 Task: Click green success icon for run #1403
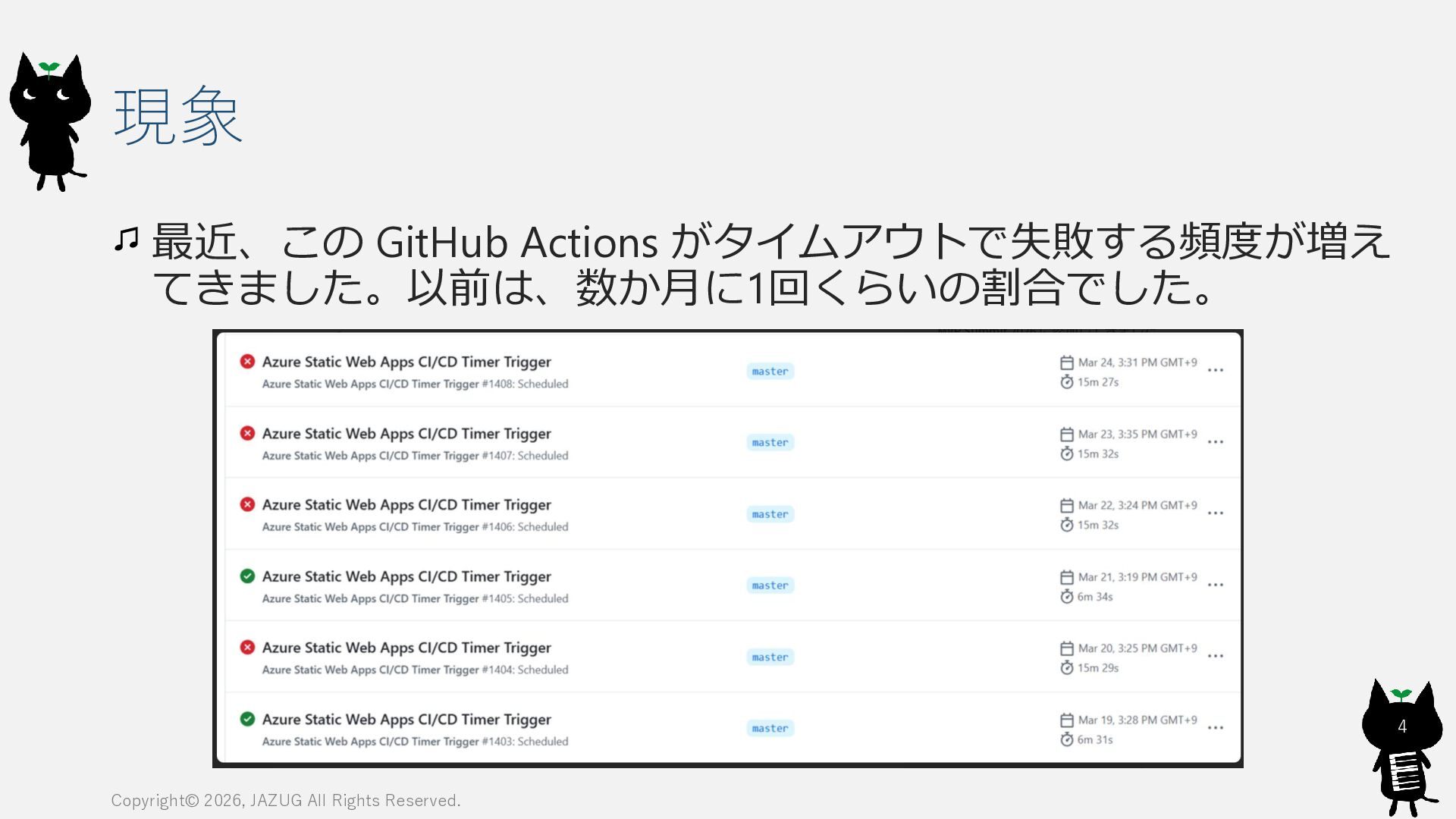pyautogui.click(x=247, y=719)
